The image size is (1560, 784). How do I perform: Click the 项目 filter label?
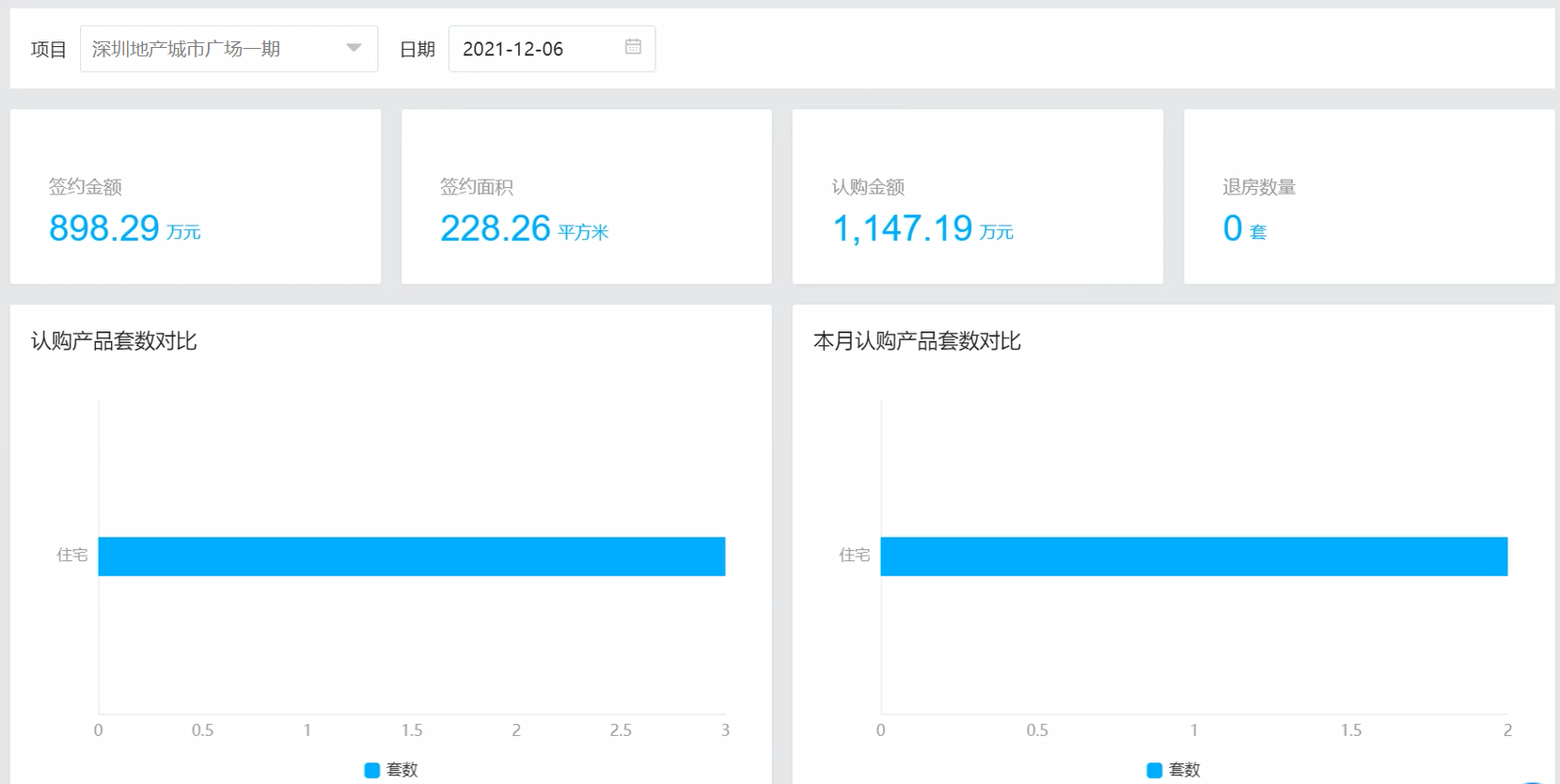(49, 50)
